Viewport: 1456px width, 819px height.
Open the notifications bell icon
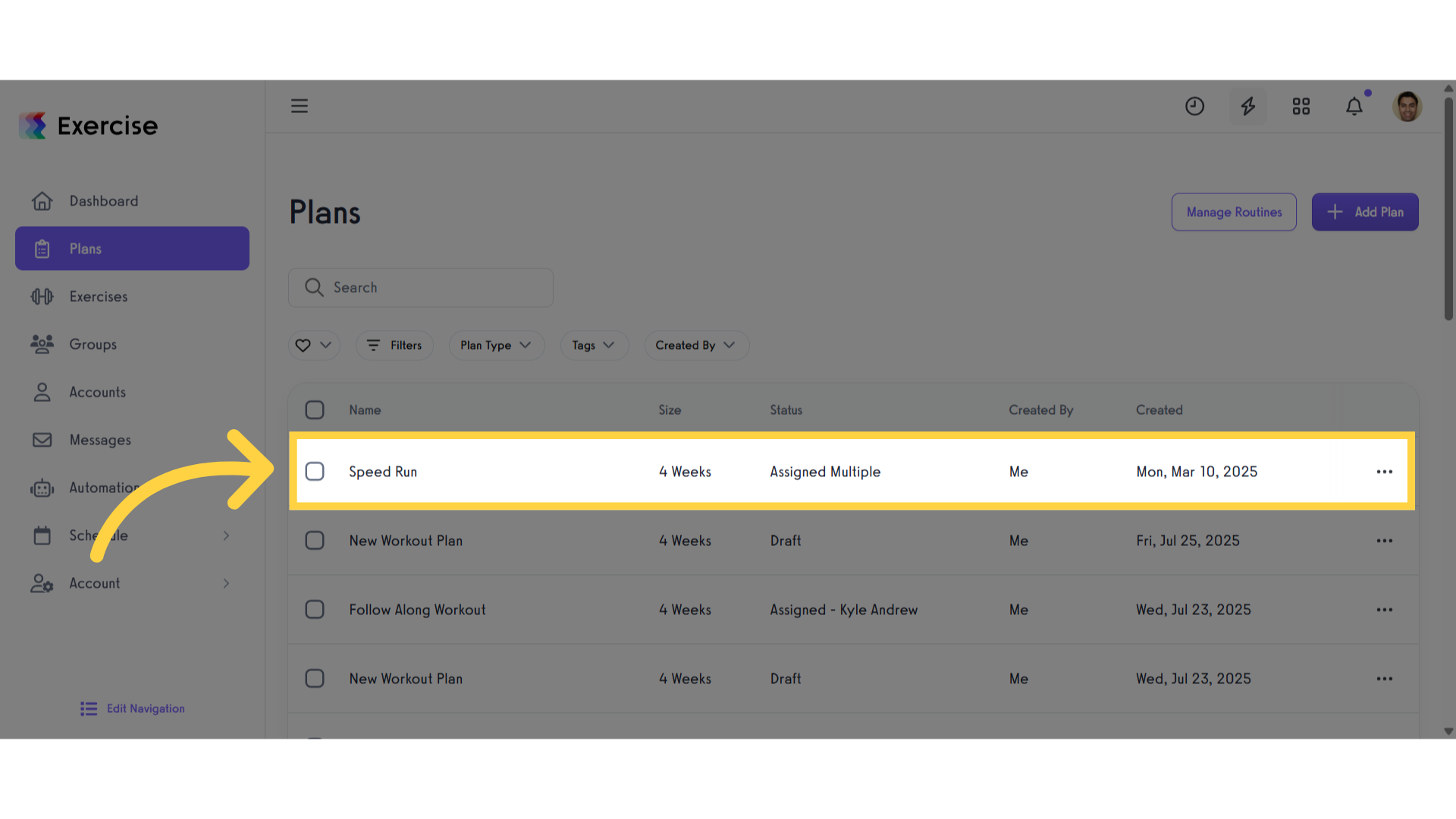coord(1354,106)
